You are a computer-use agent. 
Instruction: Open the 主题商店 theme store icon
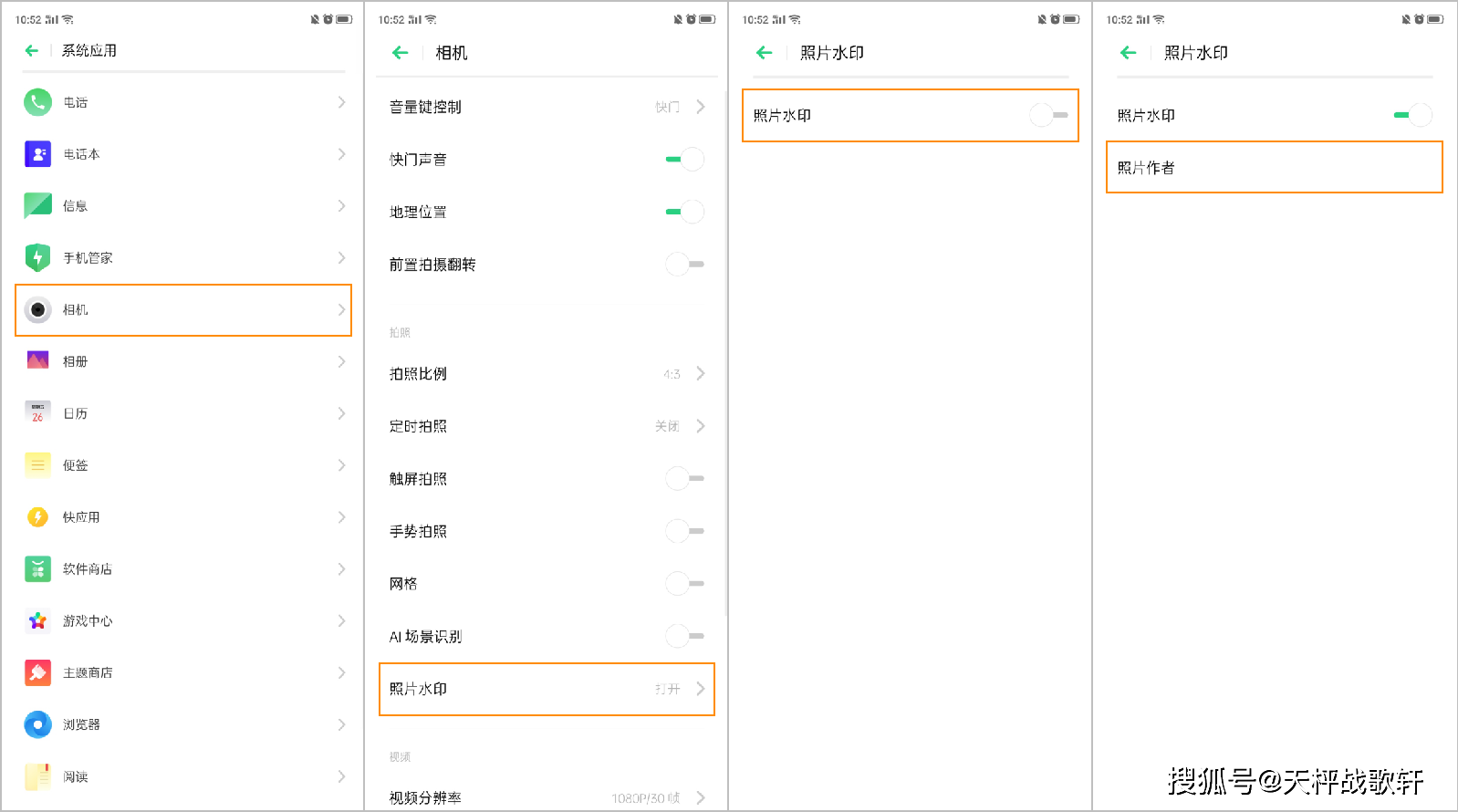click(37, 673)
